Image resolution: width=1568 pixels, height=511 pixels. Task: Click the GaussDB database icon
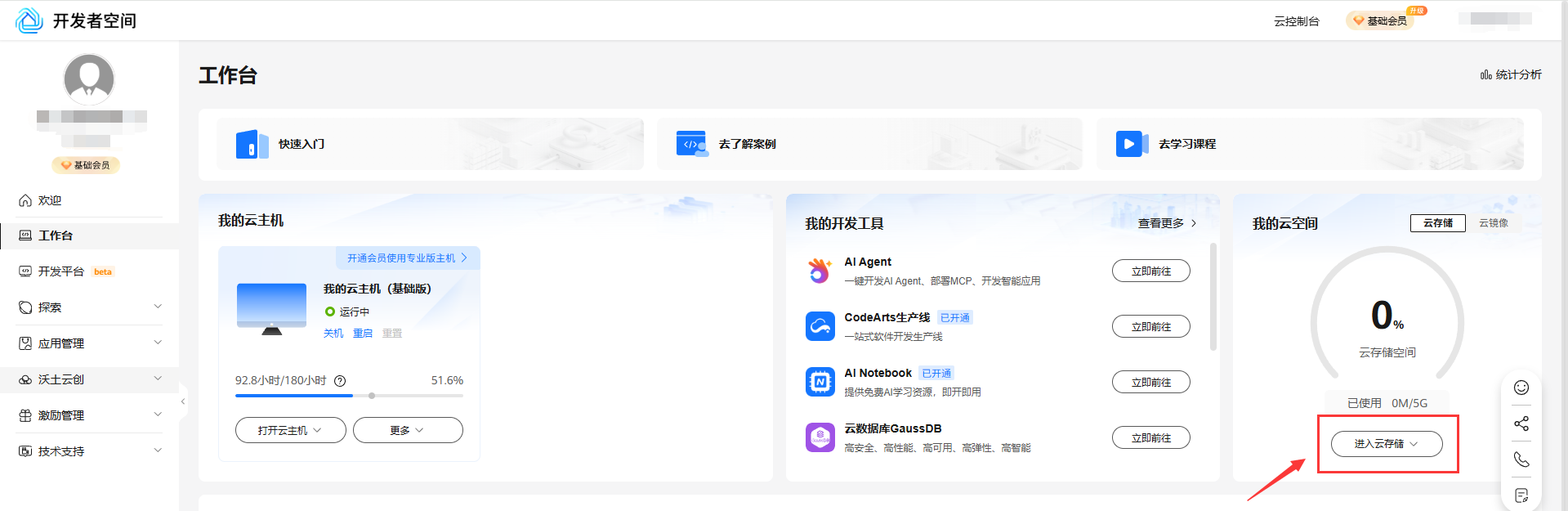(x=820, y=437)
